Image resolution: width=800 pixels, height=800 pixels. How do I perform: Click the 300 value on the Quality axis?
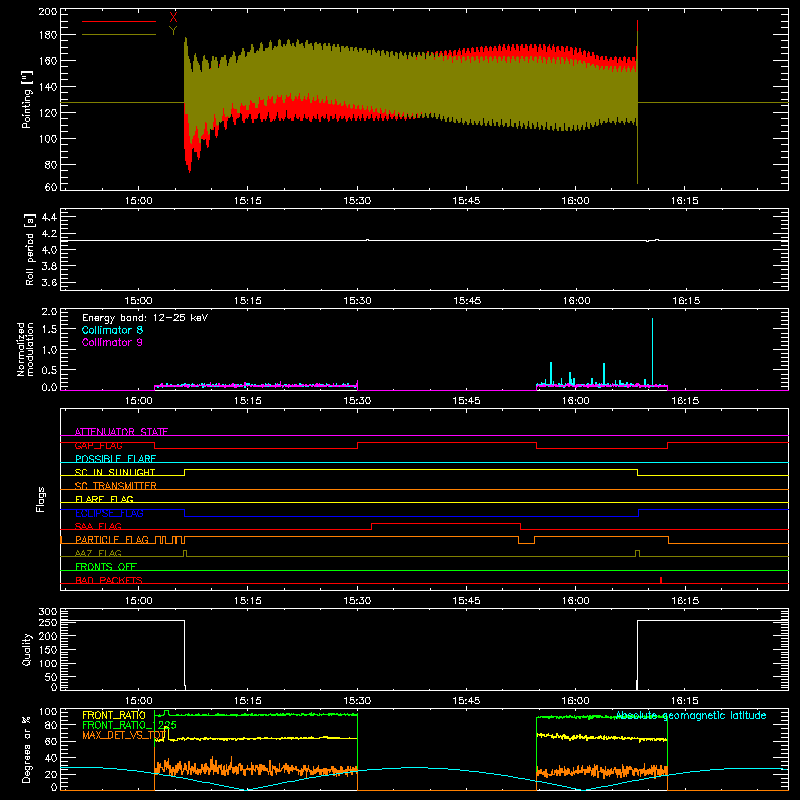click(x=48, y=612)
